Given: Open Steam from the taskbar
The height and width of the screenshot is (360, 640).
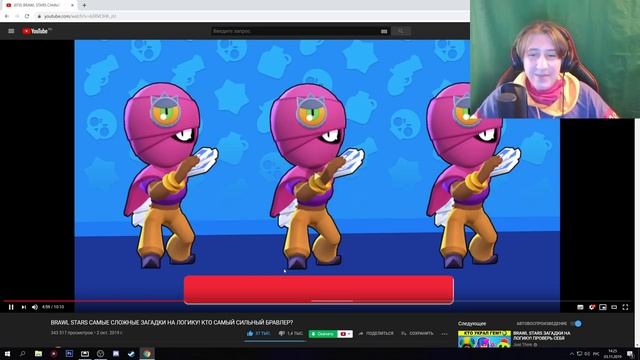Looking at the screenshot, I should [131, 354].
